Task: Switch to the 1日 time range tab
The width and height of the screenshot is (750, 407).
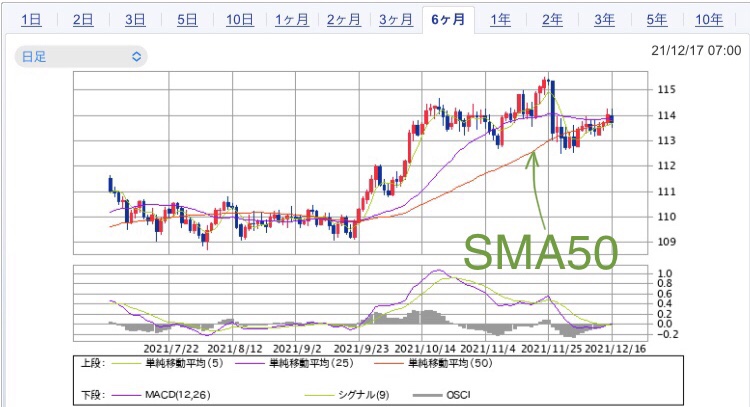Action: tap(31, 20)
